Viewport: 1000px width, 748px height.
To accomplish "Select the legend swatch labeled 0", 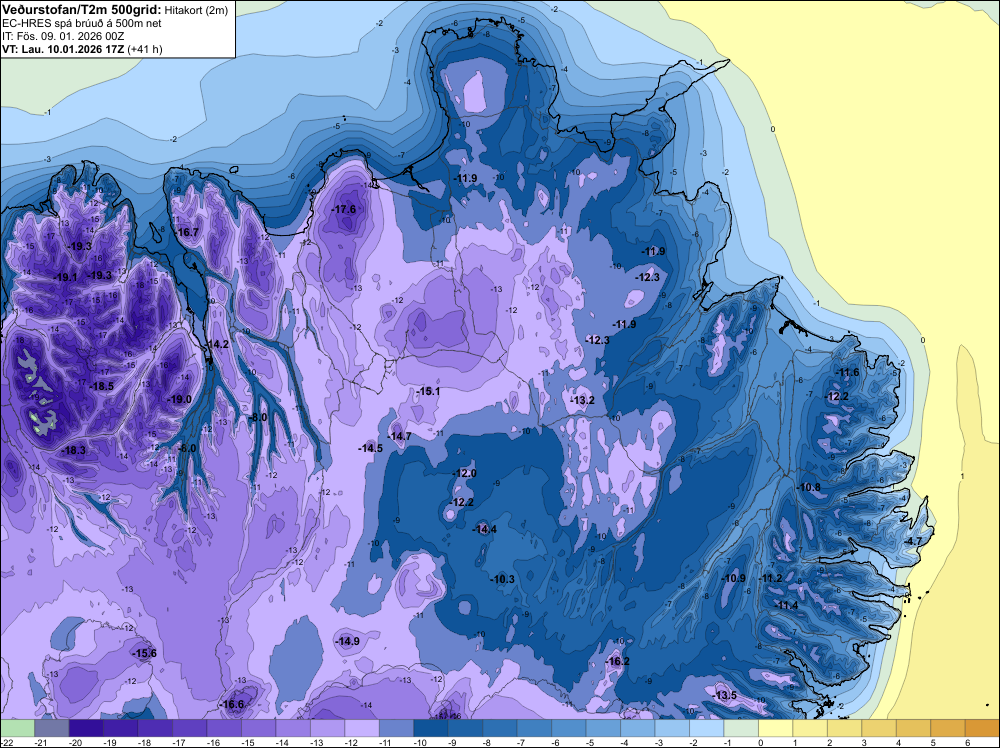I will [x=776, y=728].
